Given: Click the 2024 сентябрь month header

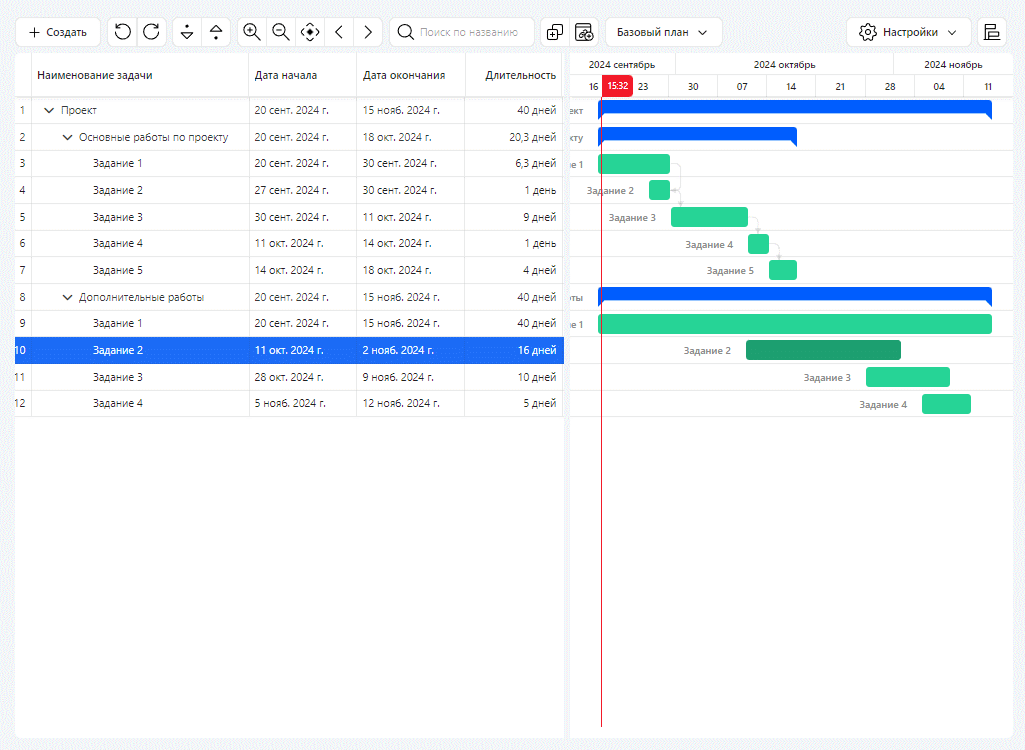Looking at the screenshot, I should (622, 64).
